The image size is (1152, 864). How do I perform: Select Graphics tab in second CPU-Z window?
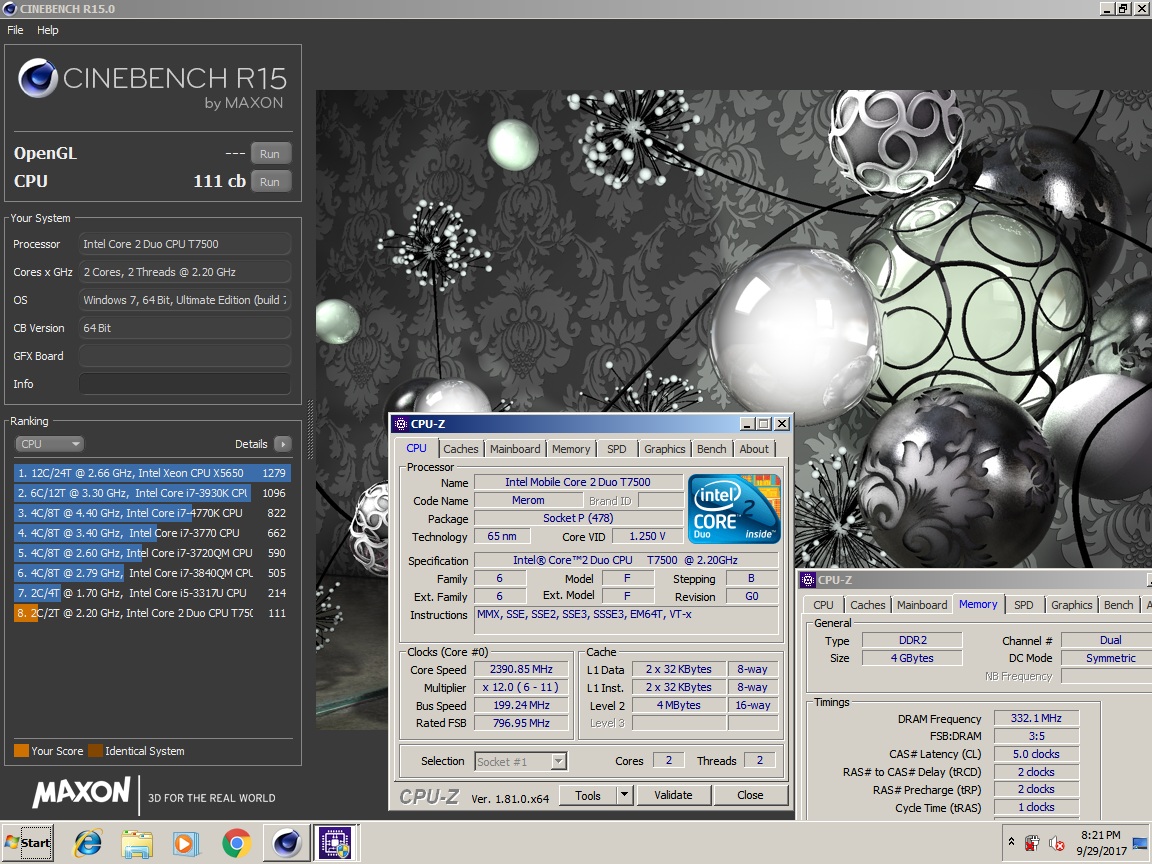tap(1071, 605)
